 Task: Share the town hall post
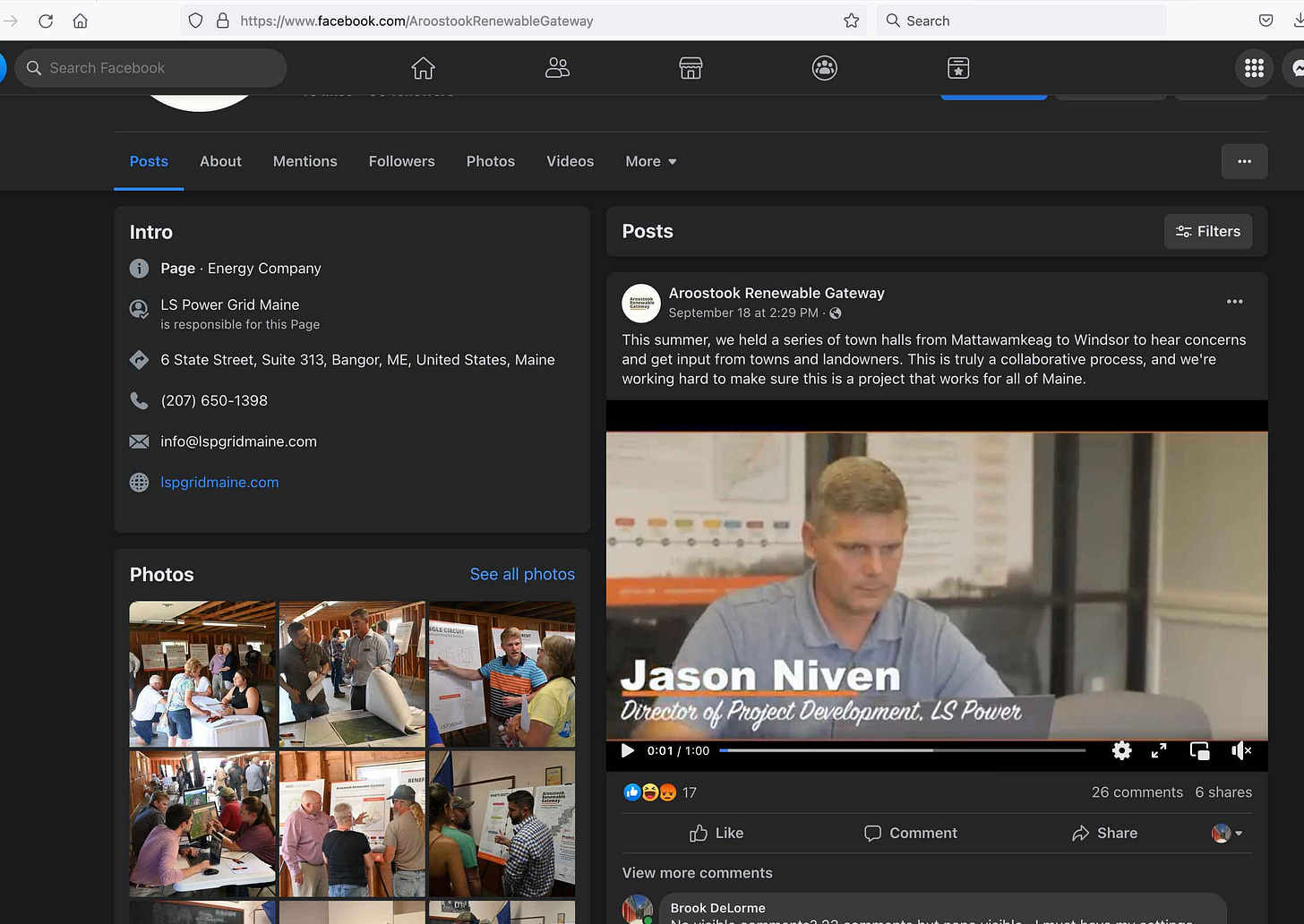click(1104, 833)
